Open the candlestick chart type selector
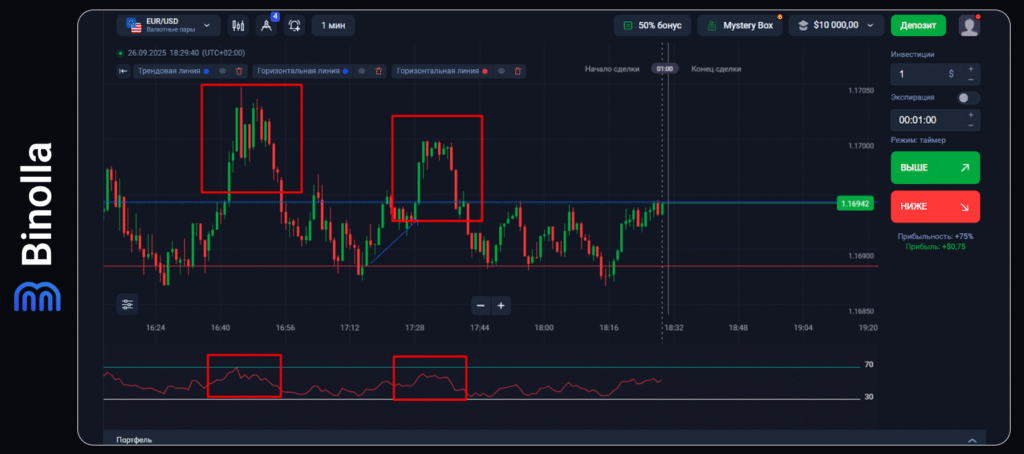Image resolution: width=1024 pixels, height=454 pixels. (x=238, y=25)
